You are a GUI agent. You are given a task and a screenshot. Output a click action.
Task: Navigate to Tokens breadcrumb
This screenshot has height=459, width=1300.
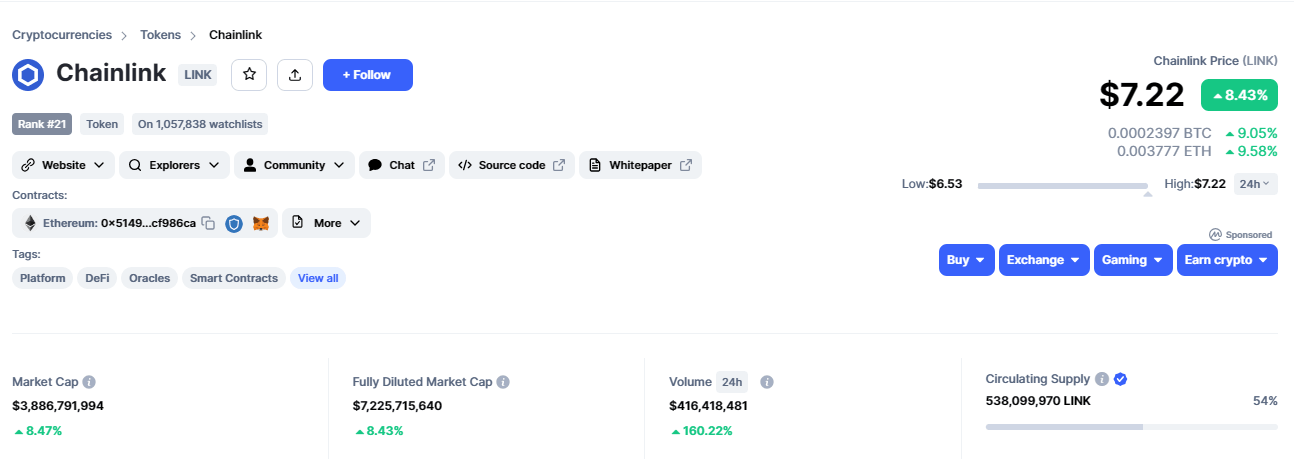[x=160, y=35]
